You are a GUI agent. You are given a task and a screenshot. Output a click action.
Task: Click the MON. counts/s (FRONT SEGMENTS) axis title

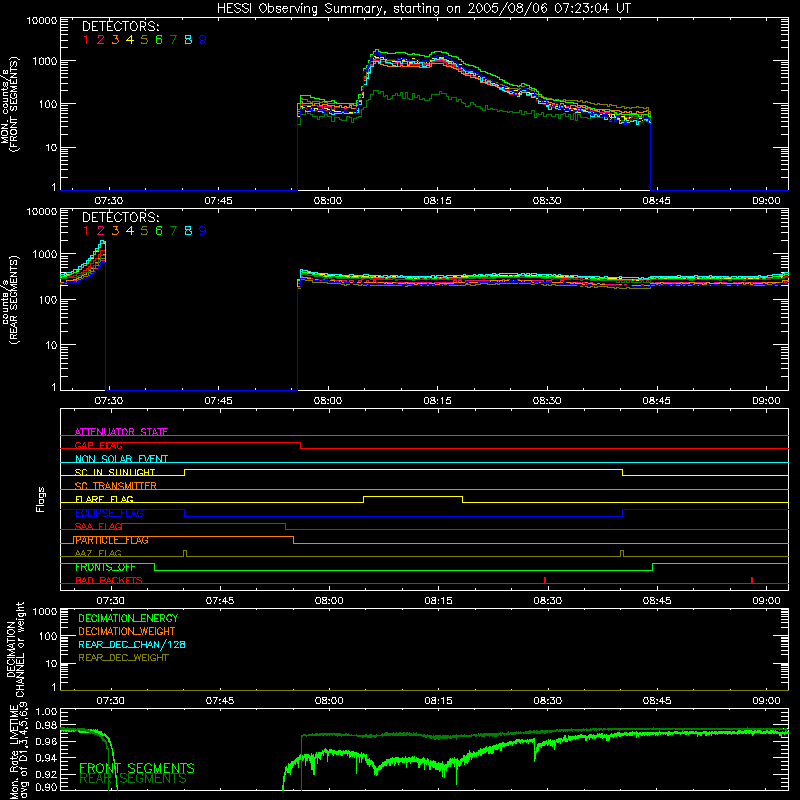(10, 105)
